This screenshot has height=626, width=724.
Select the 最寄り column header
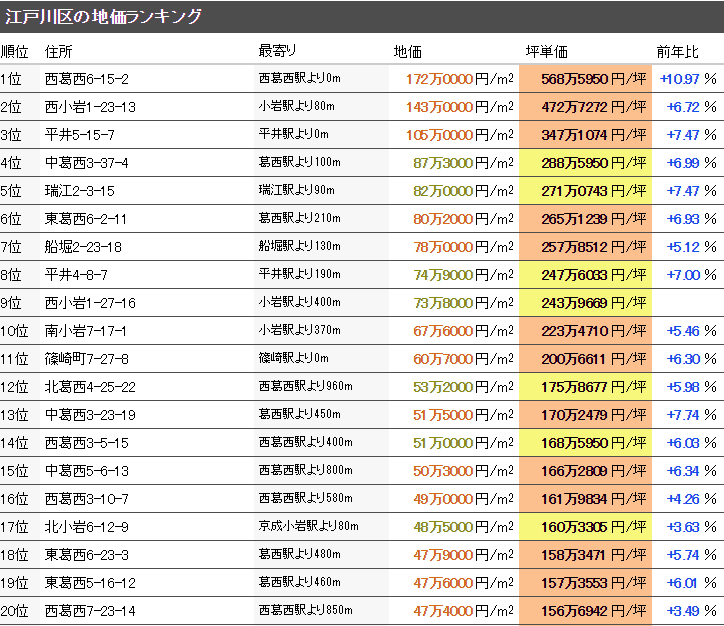click(277, 51)
